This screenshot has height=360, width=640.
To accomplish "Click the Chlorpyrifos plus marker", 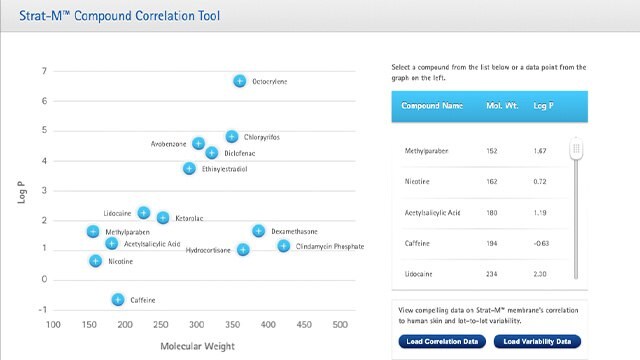I will pos(232,136).
